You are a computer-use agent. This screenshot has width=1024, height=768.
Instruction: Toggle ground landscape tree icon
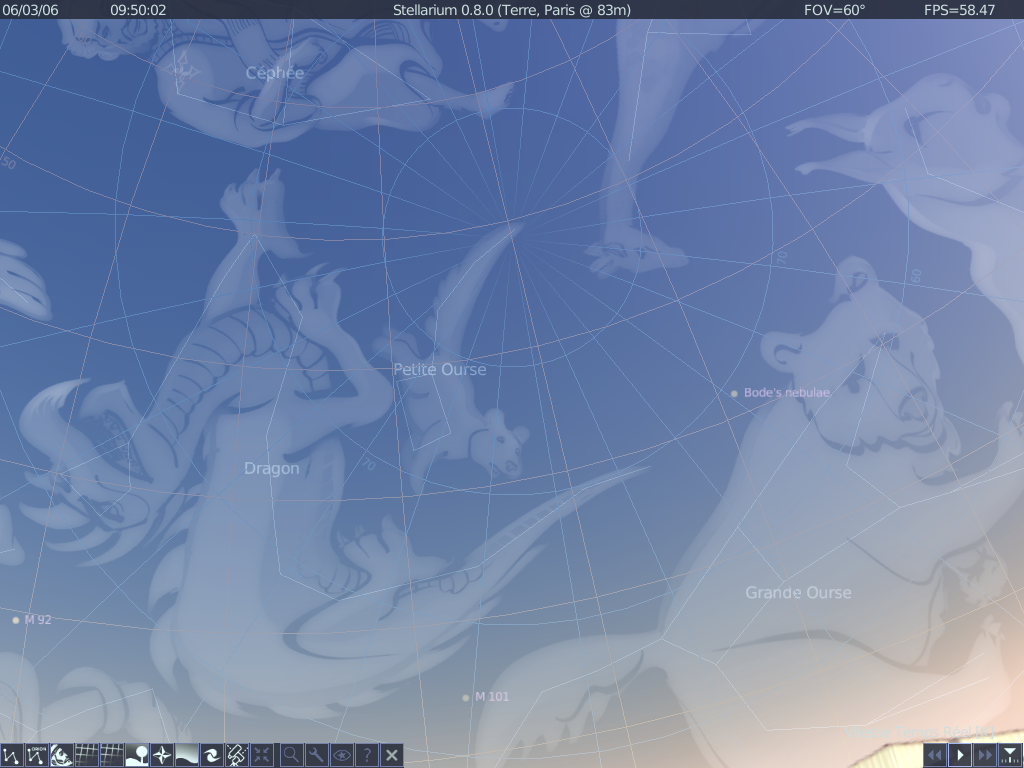pos(136,756)
